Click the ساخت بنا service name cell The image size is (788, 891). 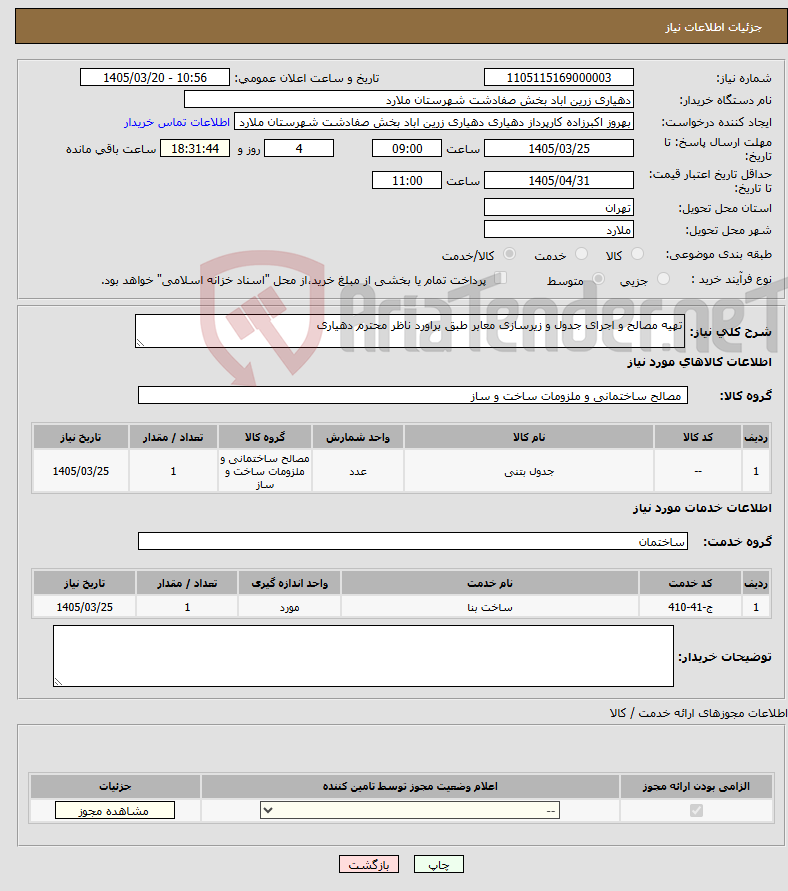[x=490, y=607]
